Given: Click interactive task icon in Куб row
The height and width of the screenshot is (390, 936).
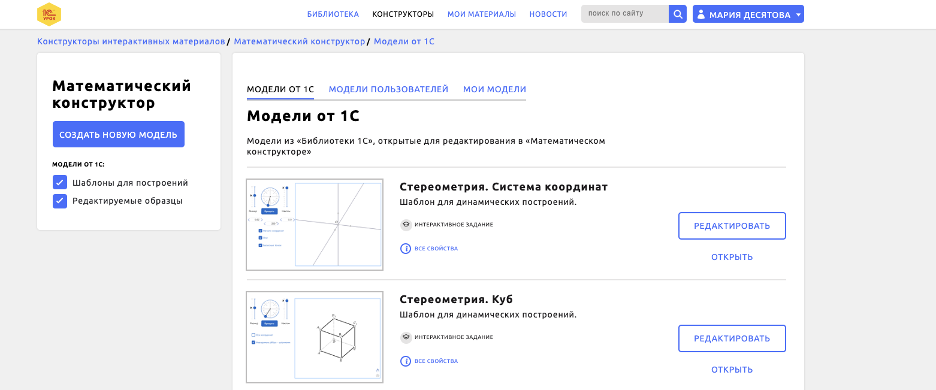Looking at the screenshot, I should [406, 337].
